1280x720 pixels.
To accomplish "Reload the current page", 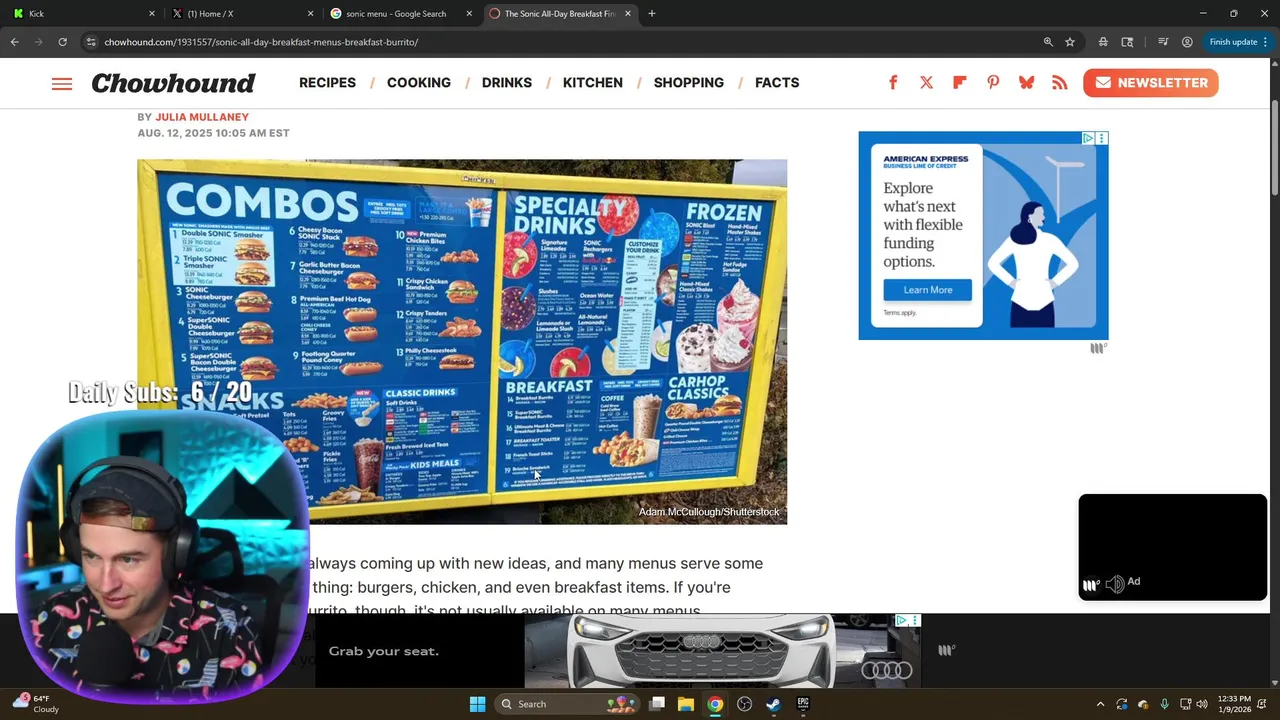I will (x=62, y=42).
